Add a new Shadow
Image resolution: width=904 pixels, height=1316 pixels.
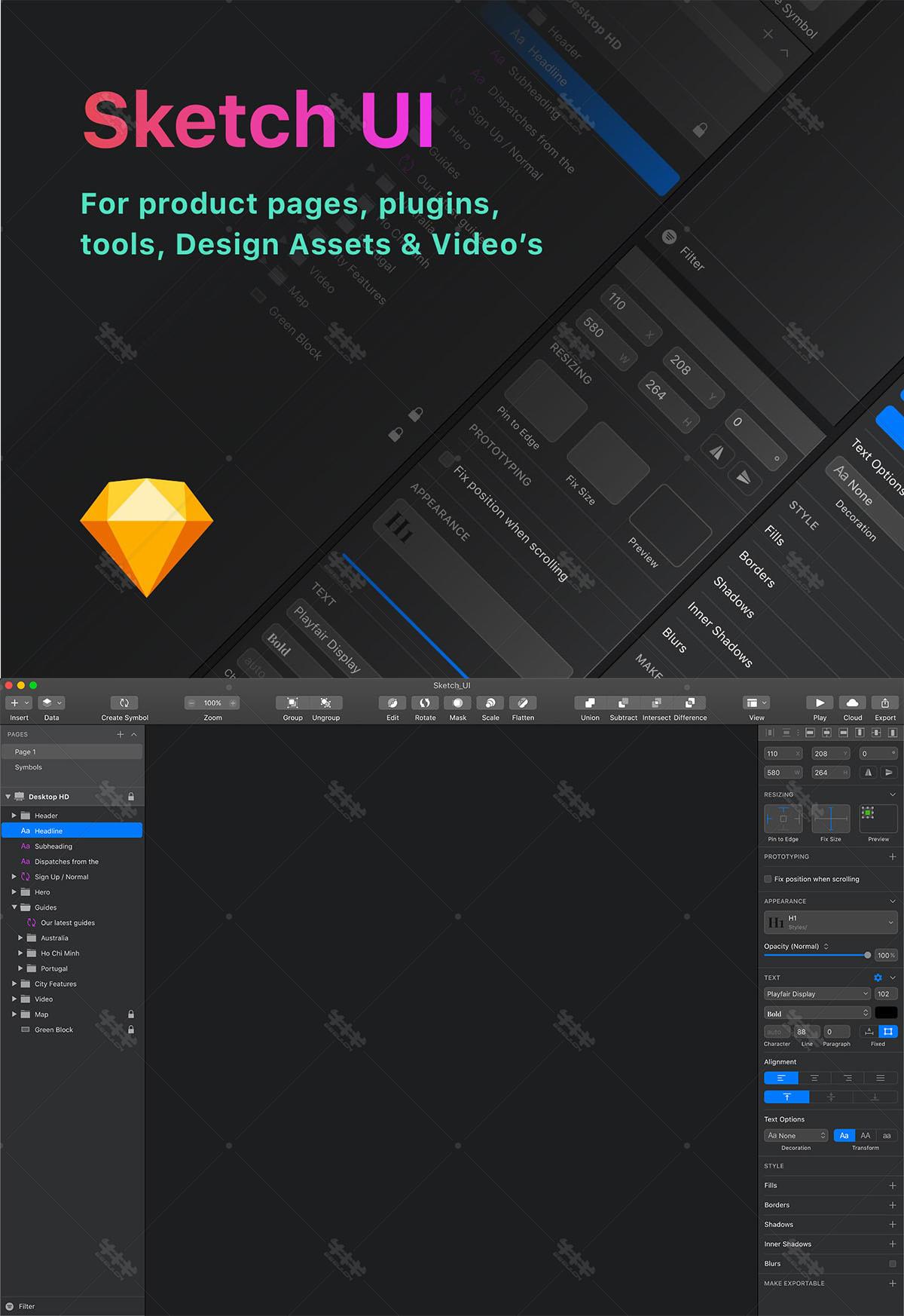893,1225
